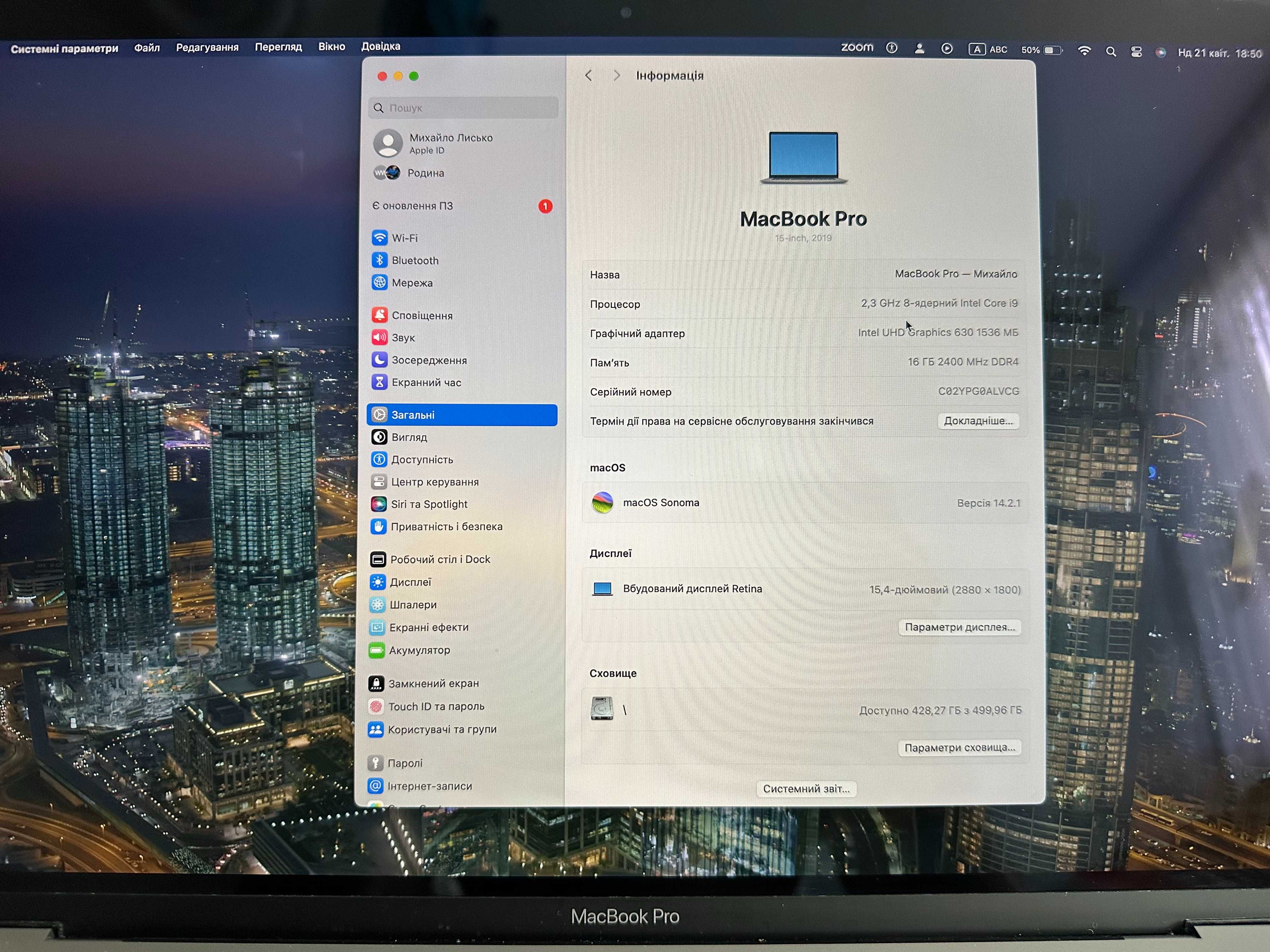Screen dimensions: 1270x952
Task: Click the date and time clock
Action: coord(1220,54)
